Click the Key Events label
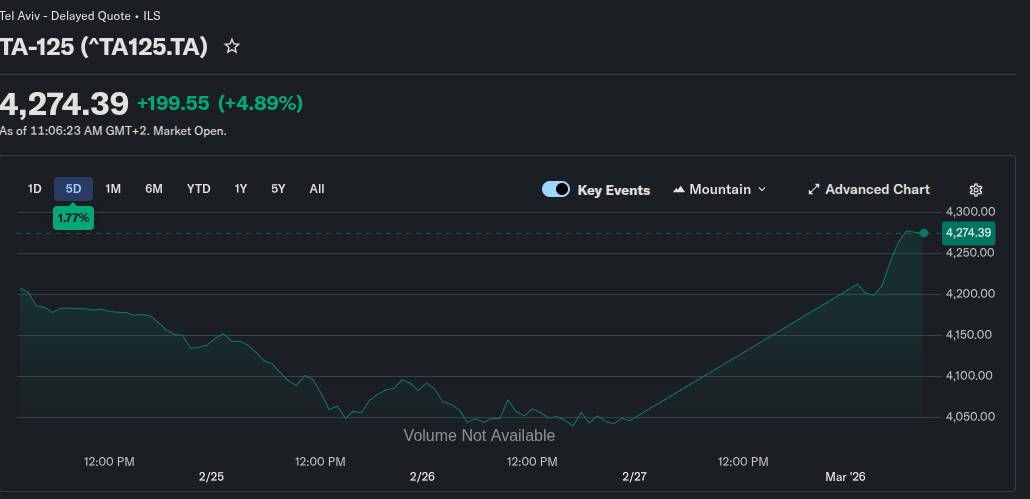 point(614,190)
